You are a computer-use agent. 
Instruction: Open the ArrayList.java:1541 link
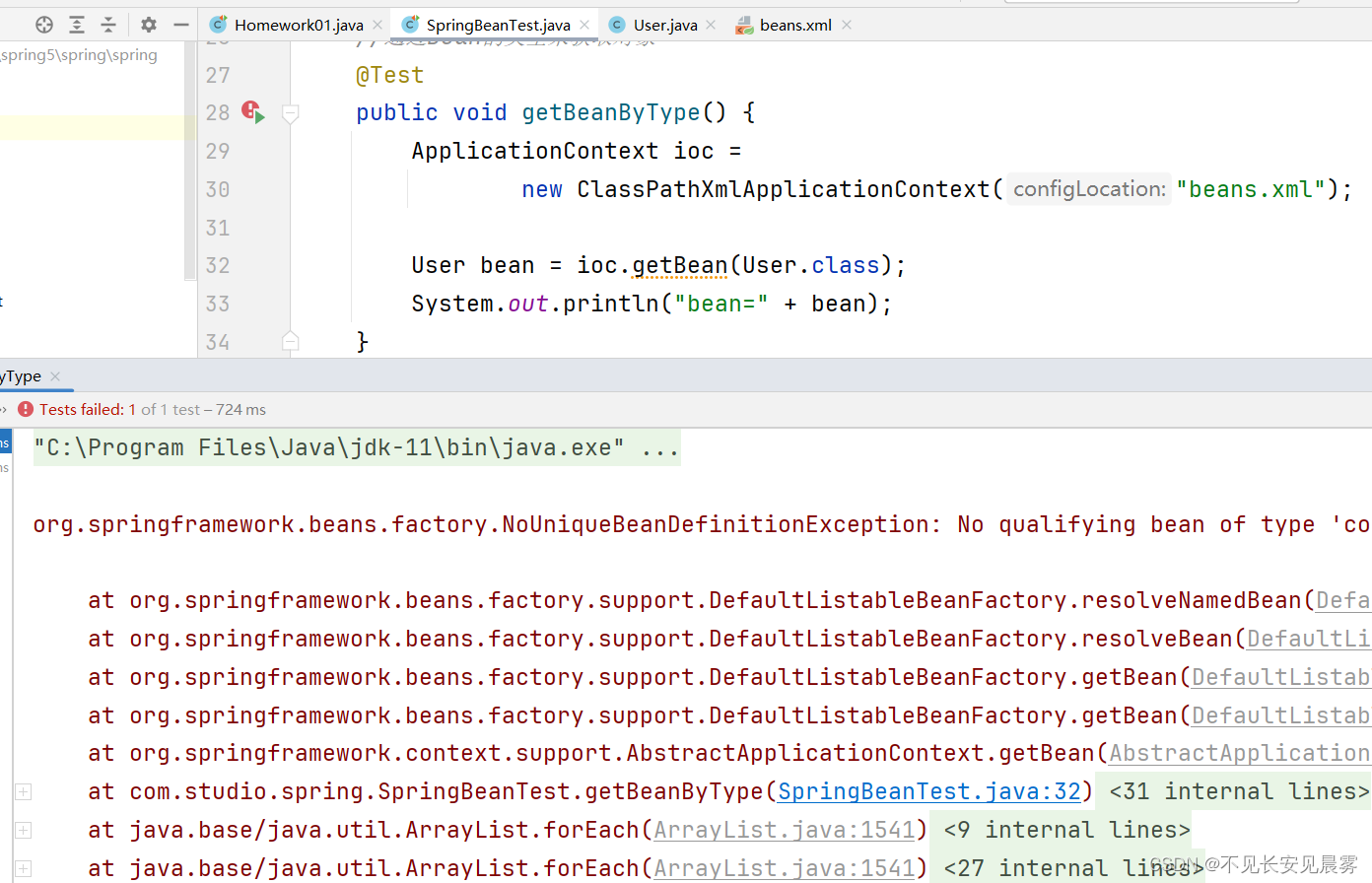point(784,829)
